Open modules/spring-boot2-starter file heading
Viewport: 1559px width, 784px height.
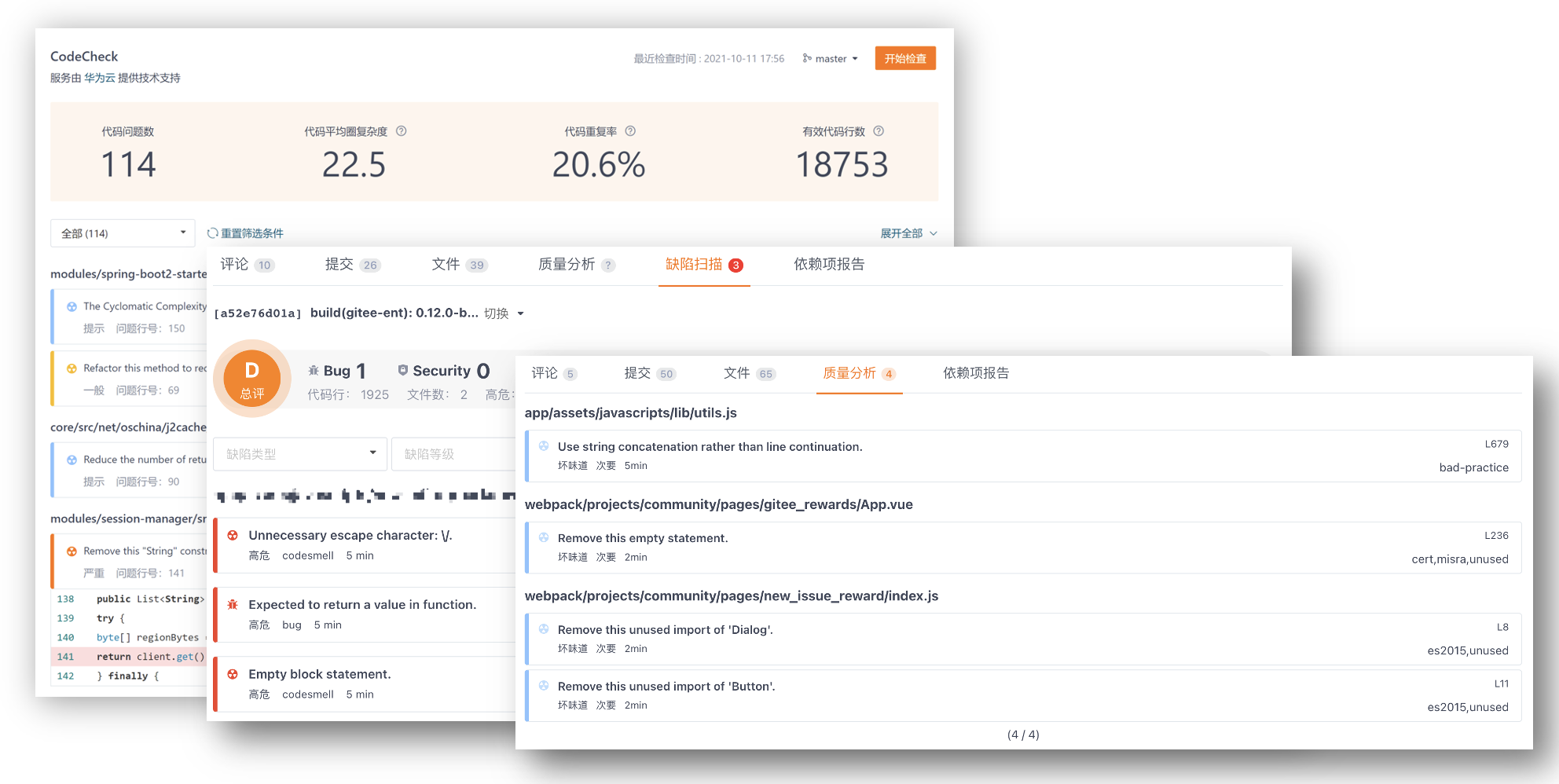[x=128, y=273]
